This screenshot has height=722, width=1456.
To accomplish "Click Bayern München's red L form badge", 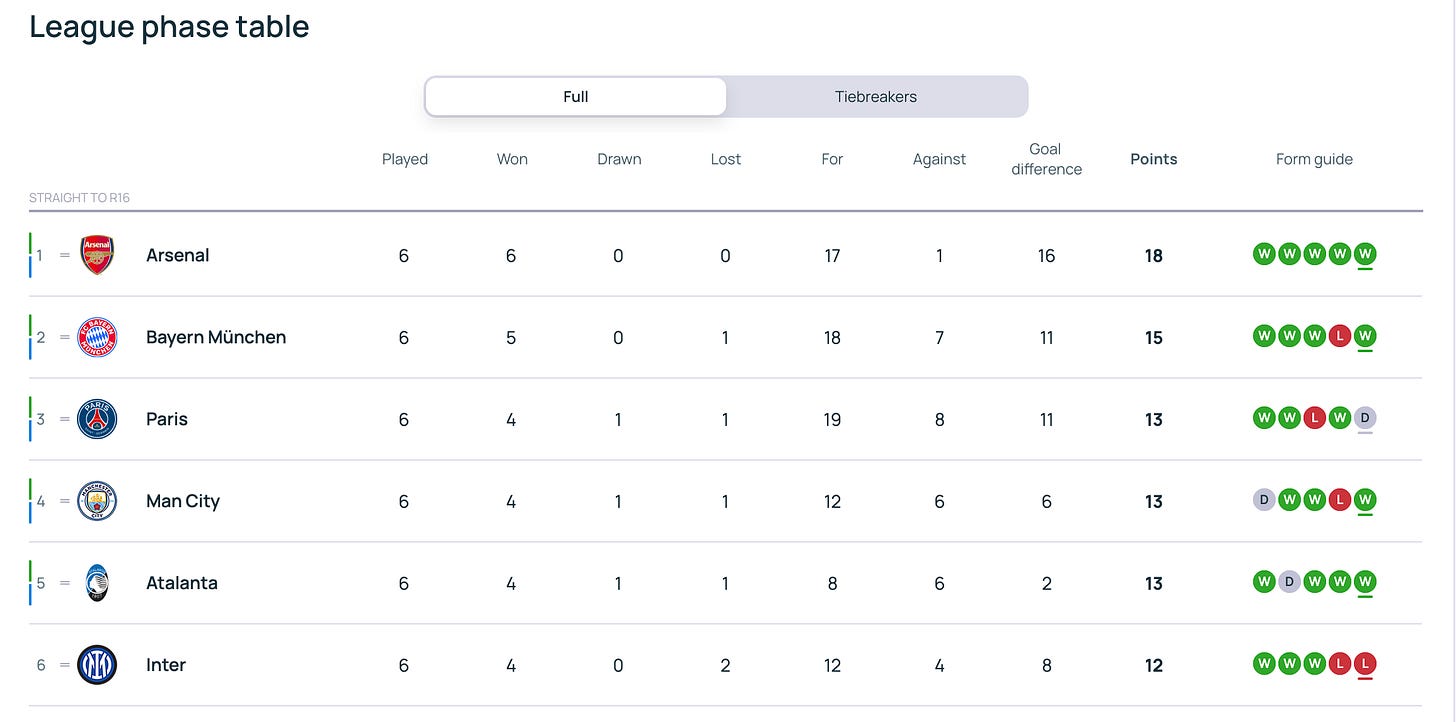I will 1340,336.
